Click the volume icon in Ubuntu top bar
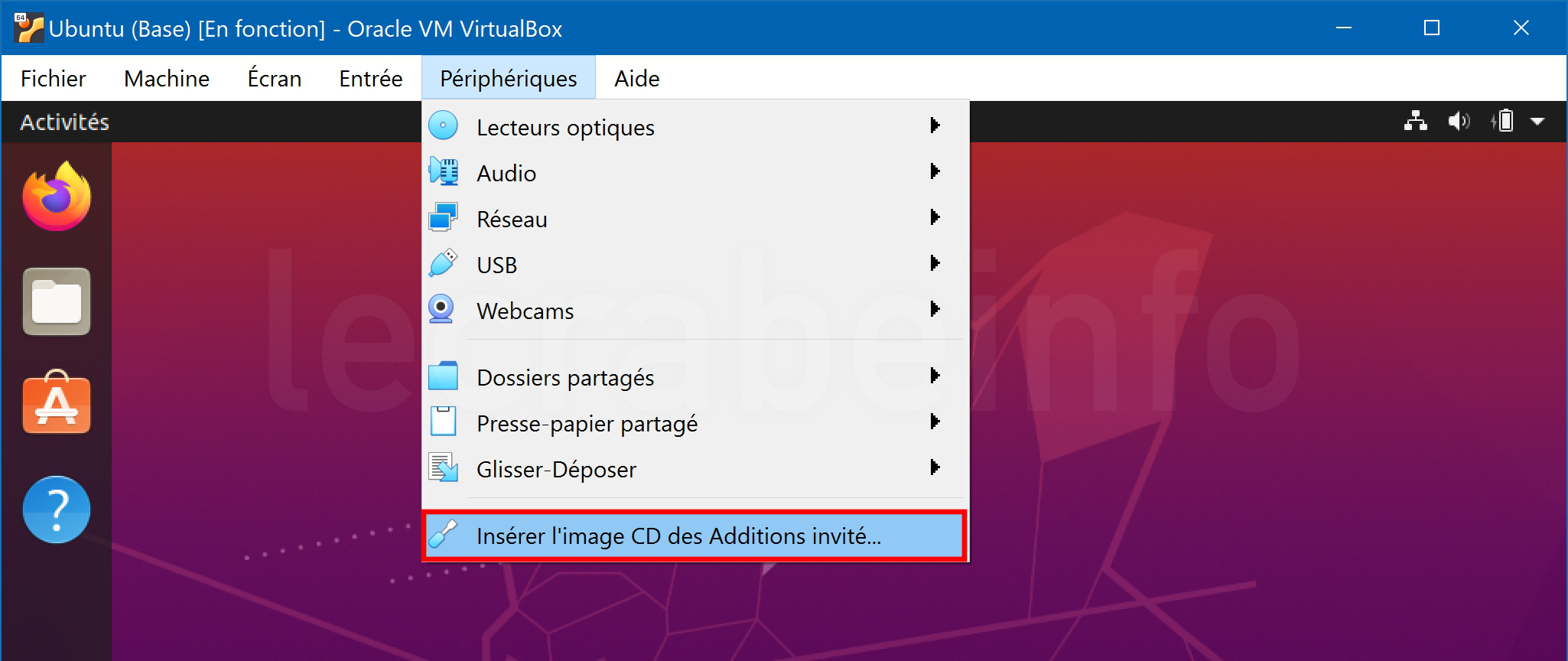The width and height of the screenshot is (1568, 661). 1459,121
